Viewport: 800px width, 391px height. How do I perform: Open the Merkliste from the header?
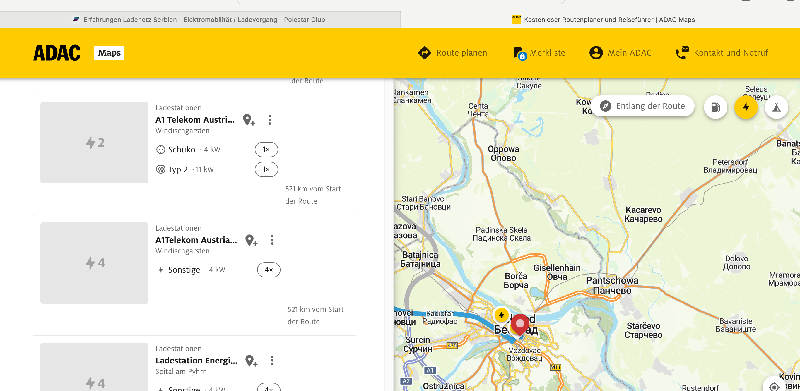[x=539, y=53]
